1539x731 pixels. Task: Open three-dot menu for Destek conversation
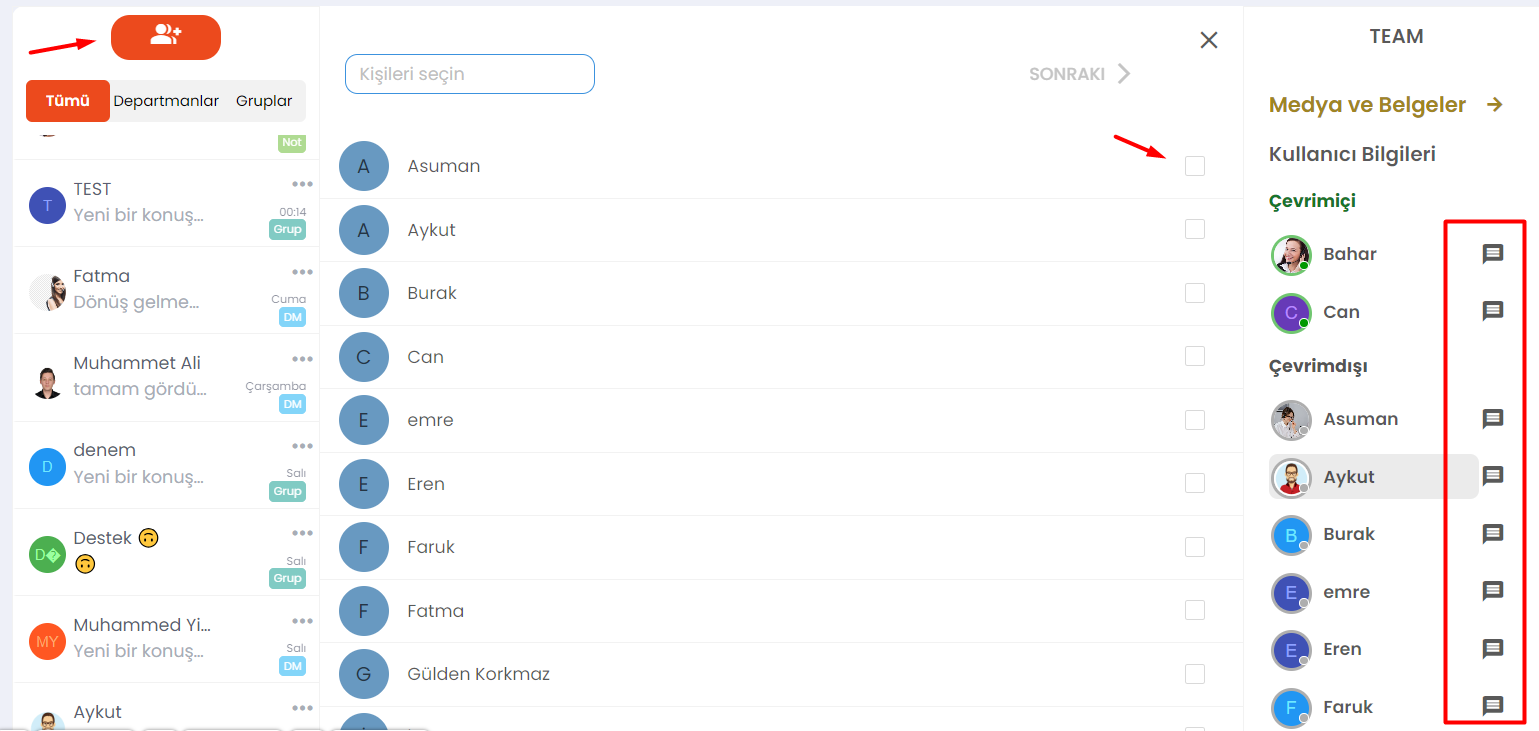click(303, 533)
